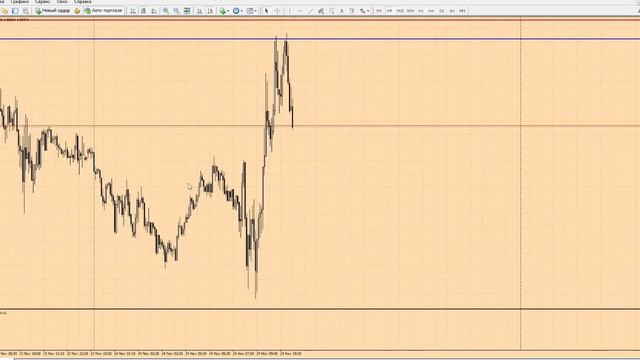Open the arrows objects dropdown
This screenshot has width=640, height=360.
[x=364, y=11]
